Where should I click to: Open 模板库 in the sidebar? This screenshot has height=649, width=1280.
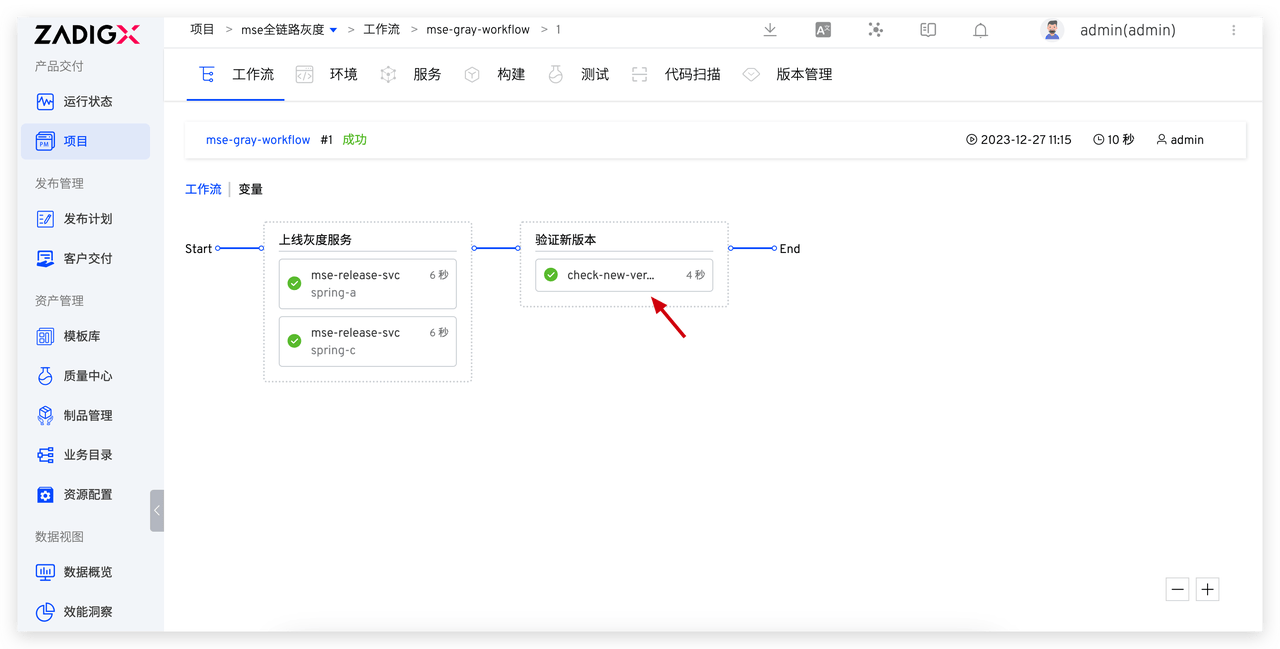[81, 337]
